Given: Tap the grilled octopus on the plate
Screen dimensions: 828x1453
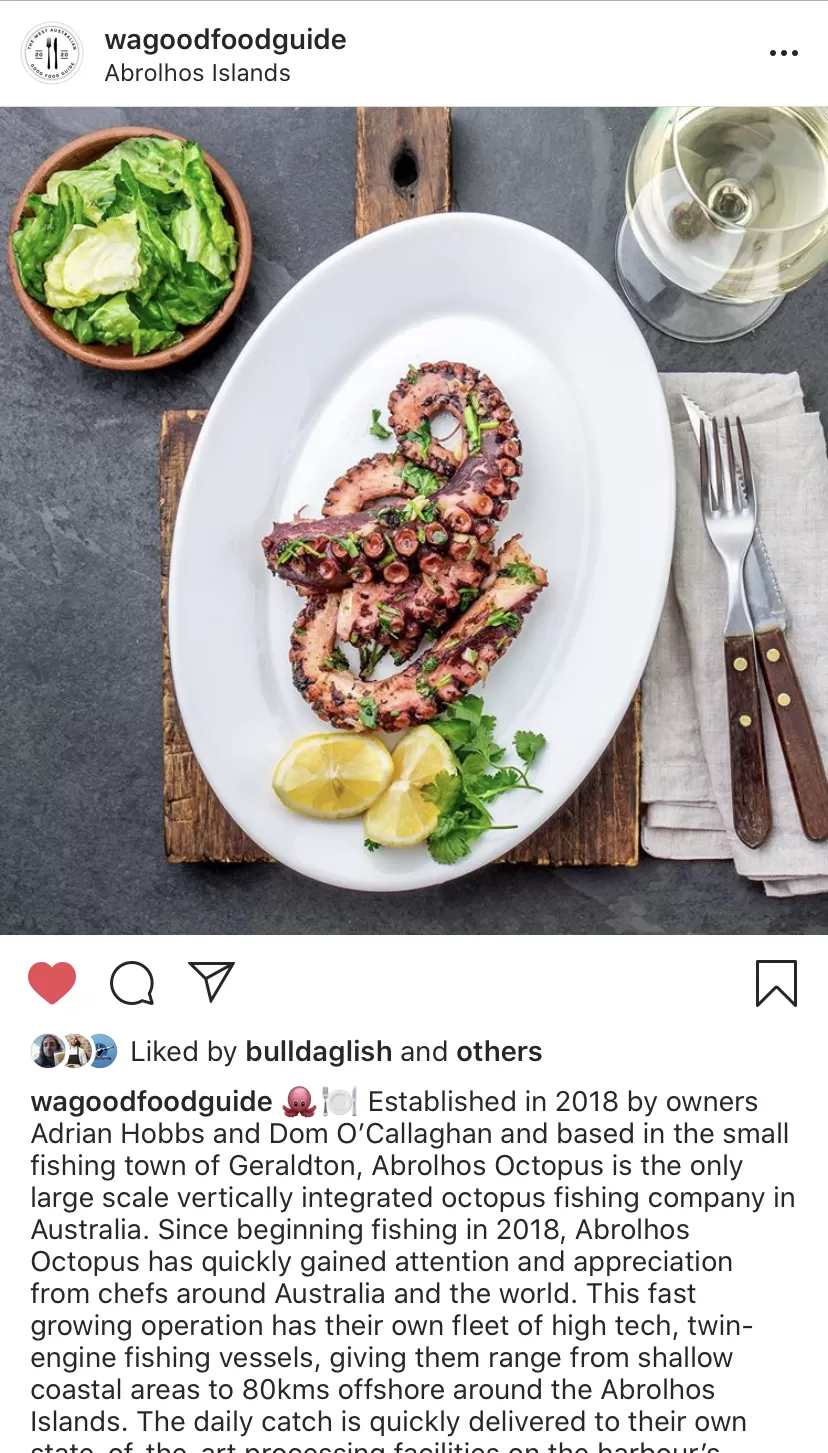Looking at the screenshot, I should (405, 545).
